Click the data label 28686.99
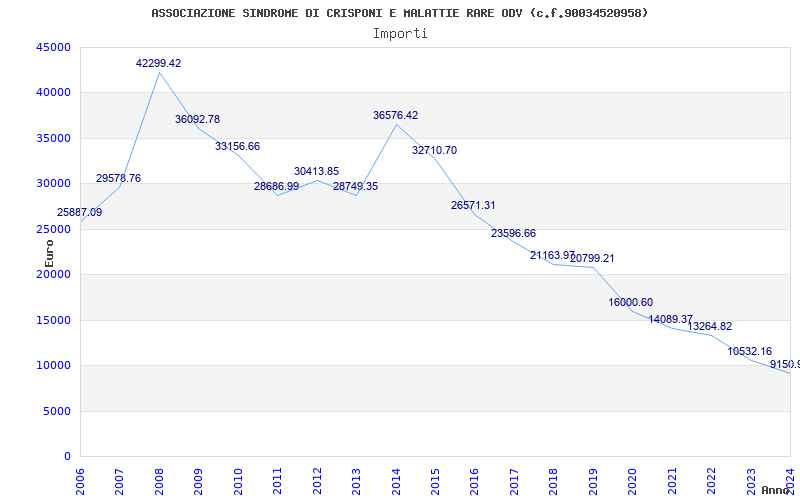 277,186
